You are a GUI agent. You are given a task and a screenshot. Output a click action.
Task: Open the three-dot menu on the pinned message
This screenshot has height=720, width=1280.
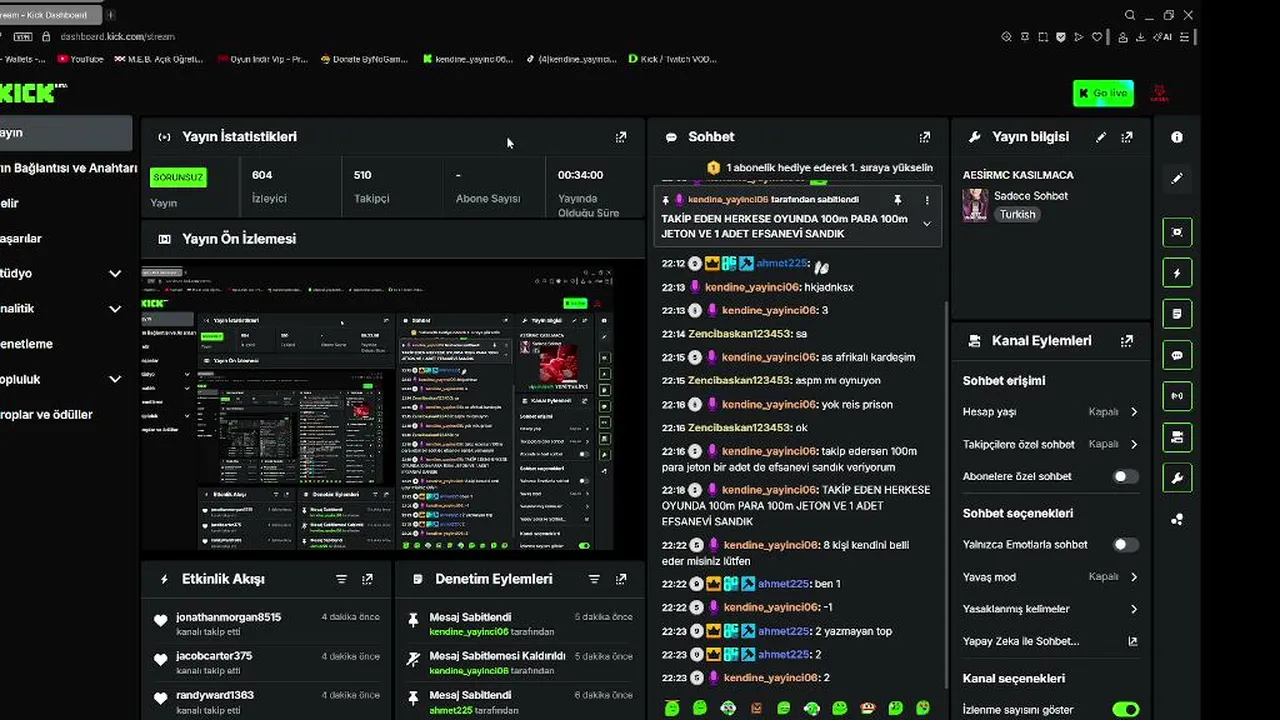point(927,200)
